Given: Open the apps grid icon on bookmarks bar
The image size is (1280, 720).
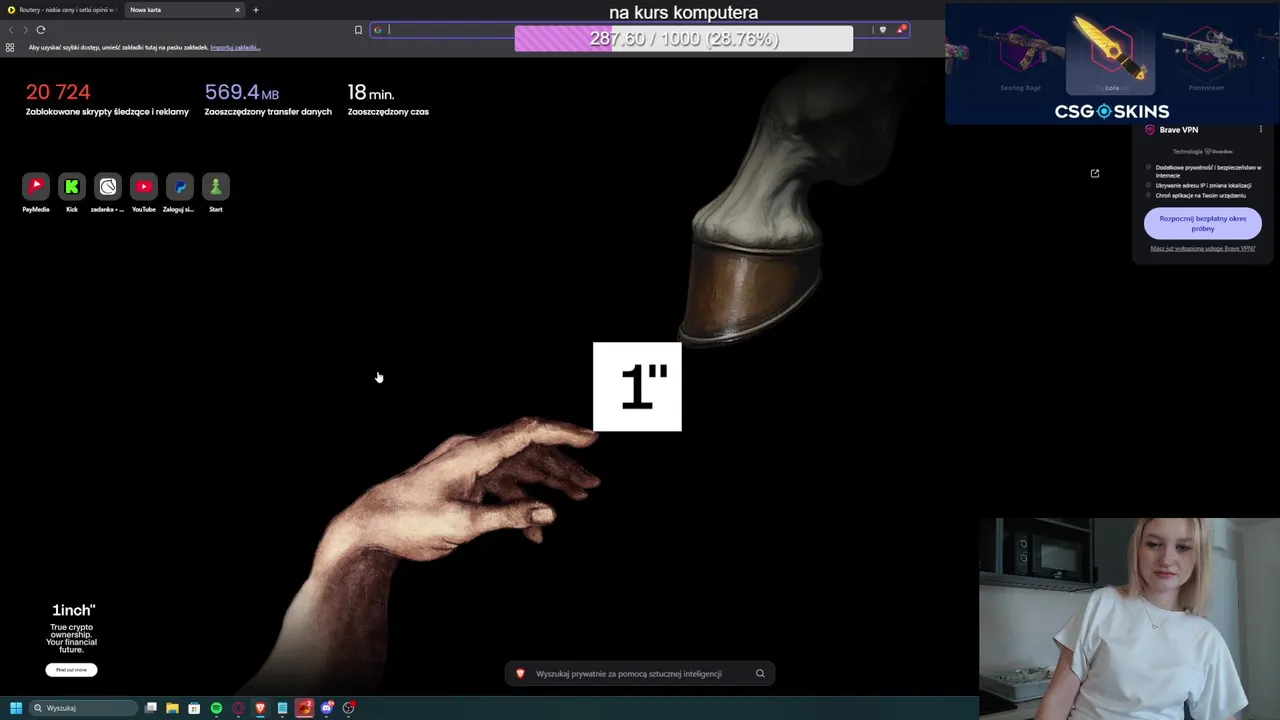Looking at the screenshot, I should click(x=10, y=47).
